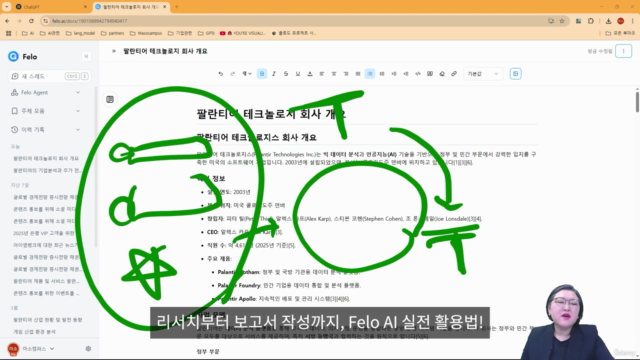
Task: Open the document outline icon left of page
Action: click(110, 99)
